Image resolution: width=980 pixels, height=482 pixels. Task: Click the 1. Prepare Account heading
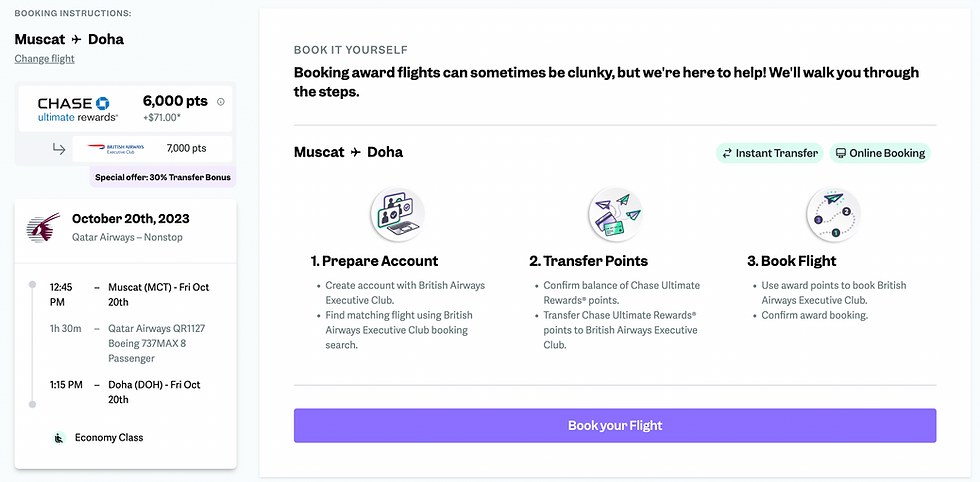pos(374,261)
